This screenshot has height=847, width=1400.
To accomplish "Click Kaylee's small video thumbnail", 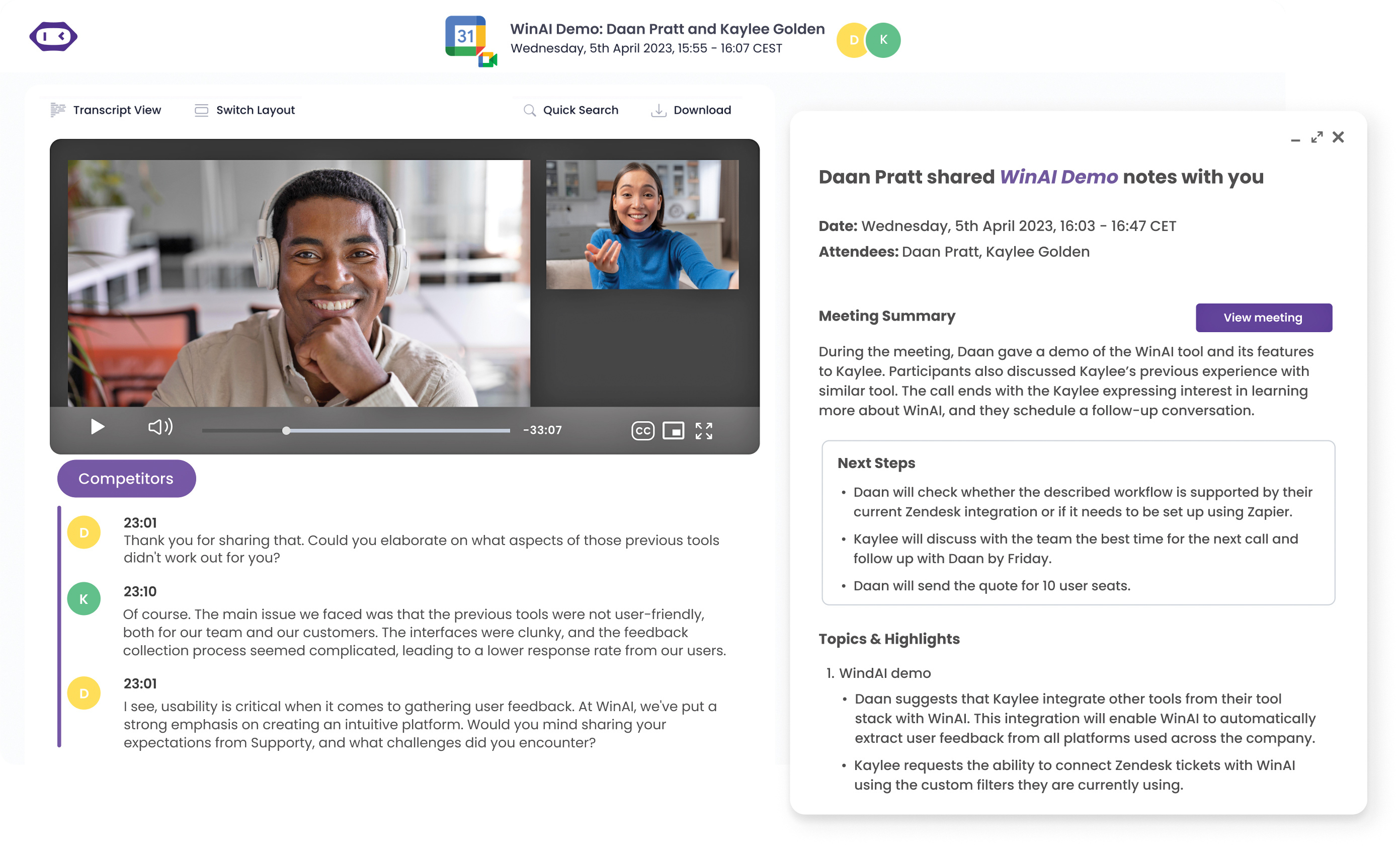I will pos(642,224).
